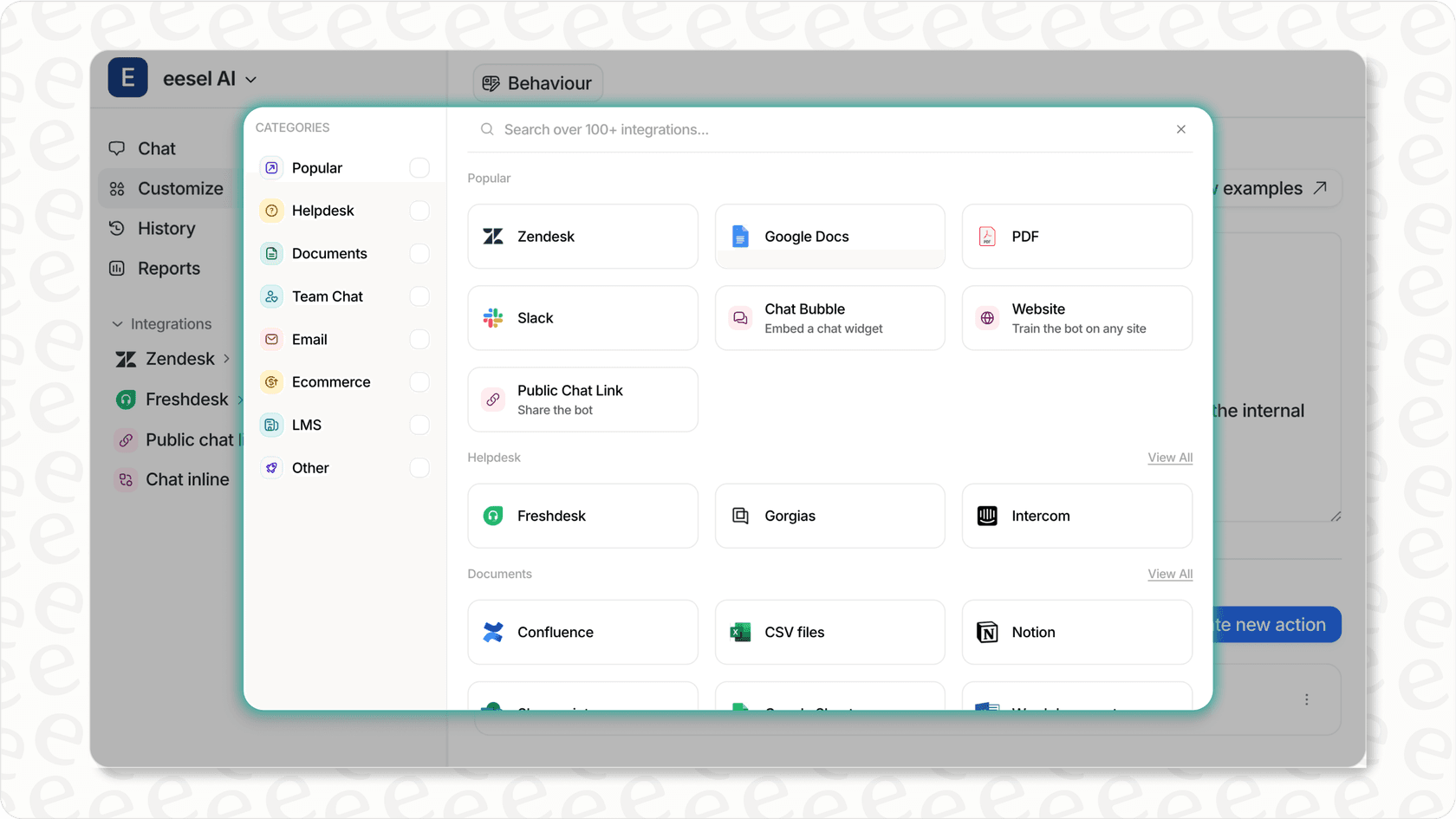Click the integrations search field

[x=780, y=129]
